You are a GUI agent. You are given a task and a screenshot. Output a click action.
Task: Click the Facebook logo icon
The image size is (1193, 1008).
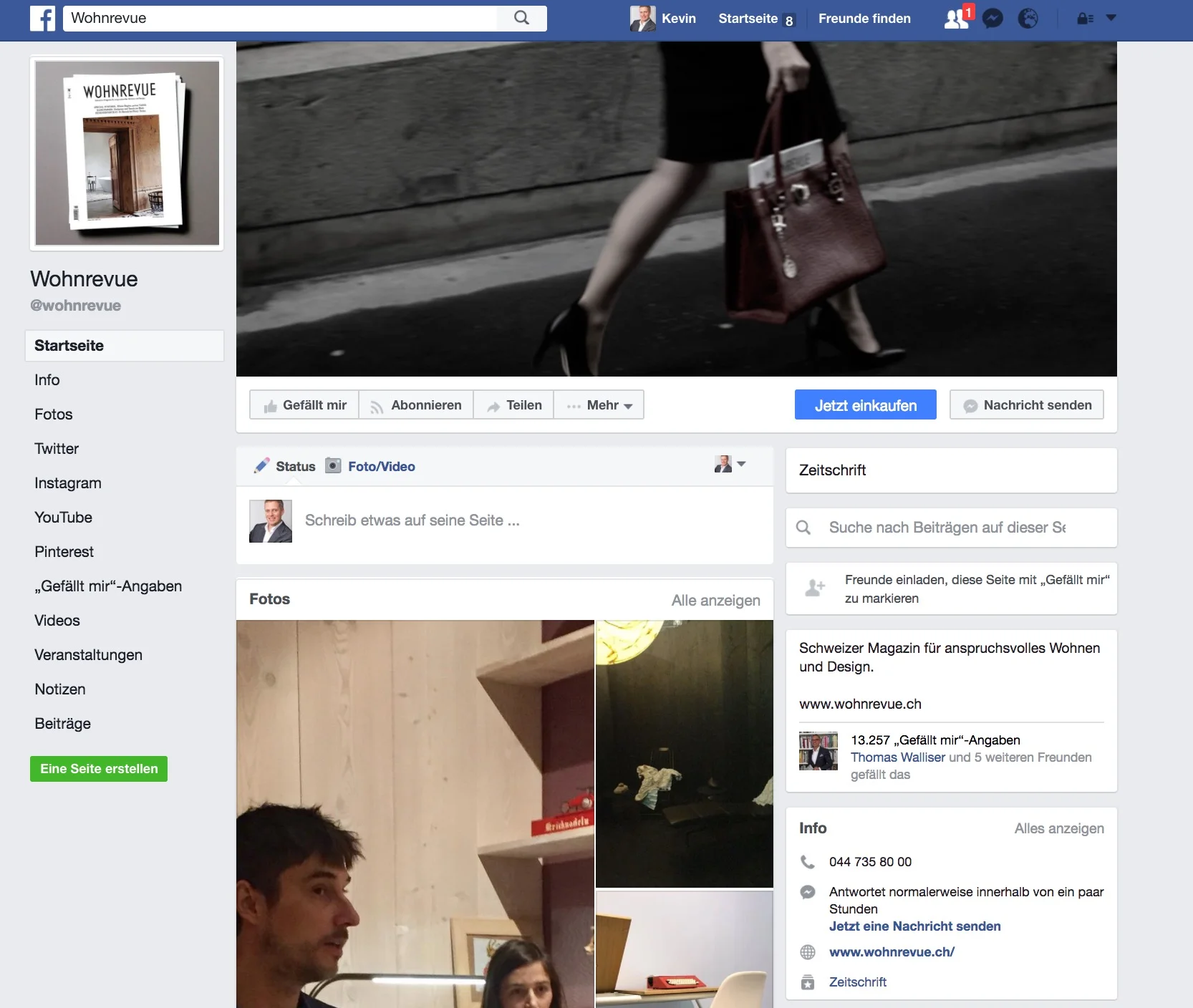click(x=42, y=19)
